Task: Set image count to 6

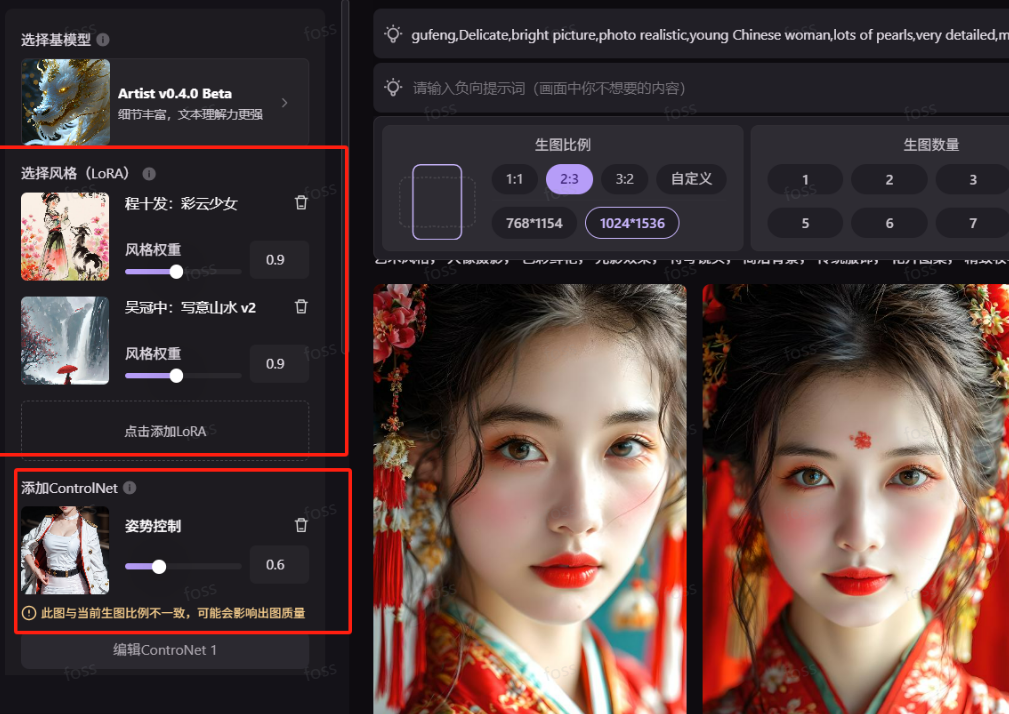Action: point(889,223)
